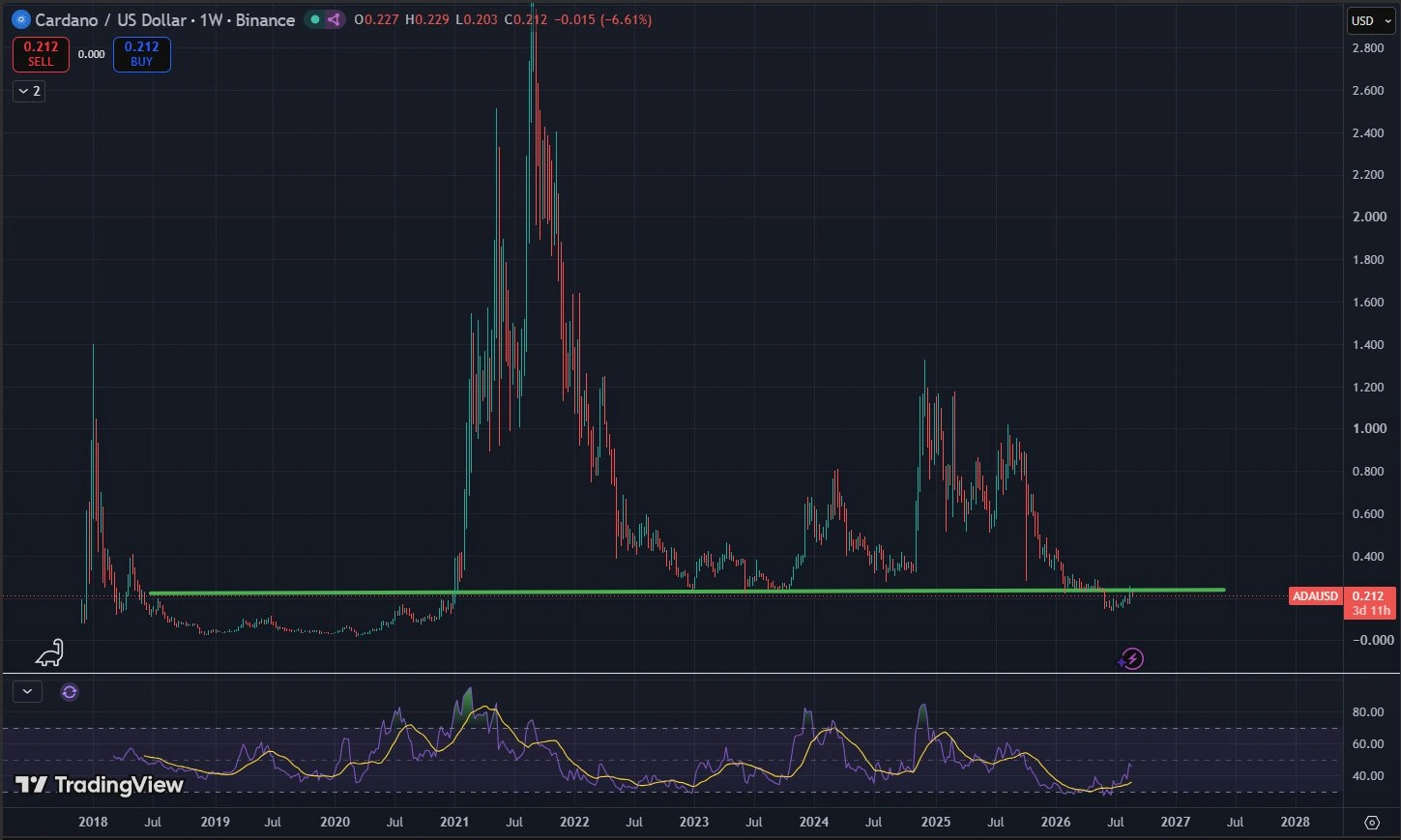Click the blue 0.212 BUY button

(142, 54)
